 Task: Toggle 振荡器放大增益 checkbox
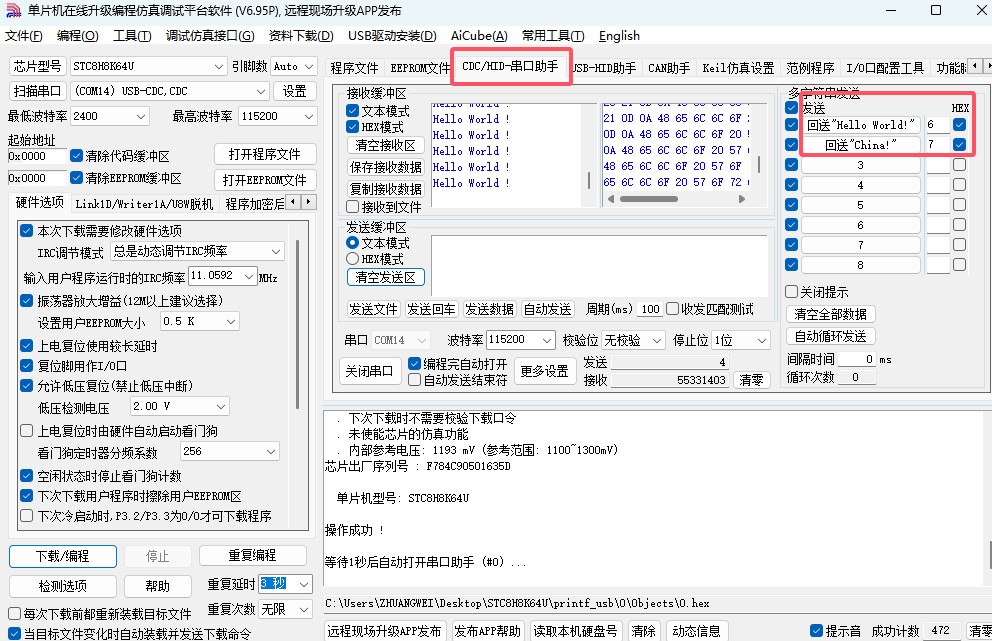pos(27,301)
